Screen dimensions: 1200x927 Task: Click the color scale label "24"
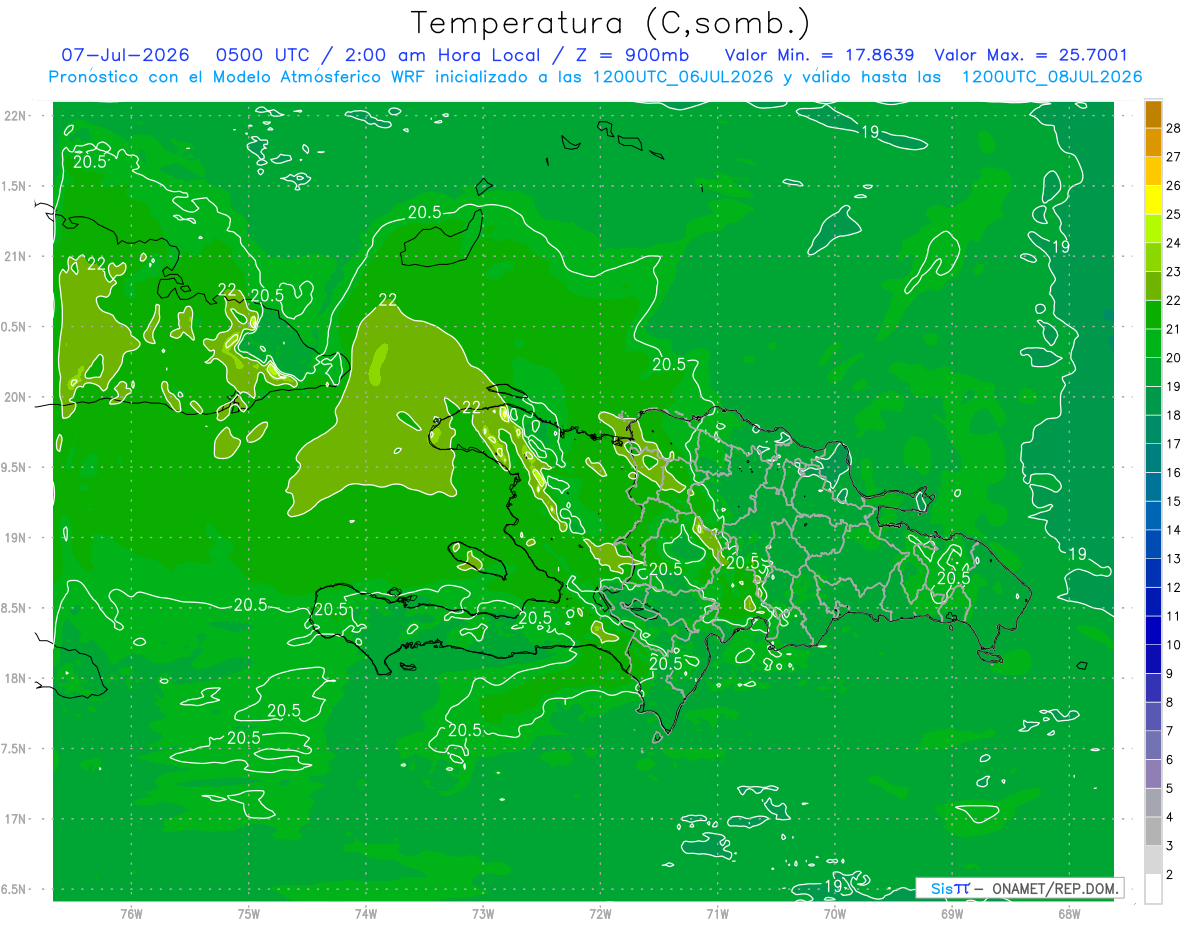(x=1175, y=243)
